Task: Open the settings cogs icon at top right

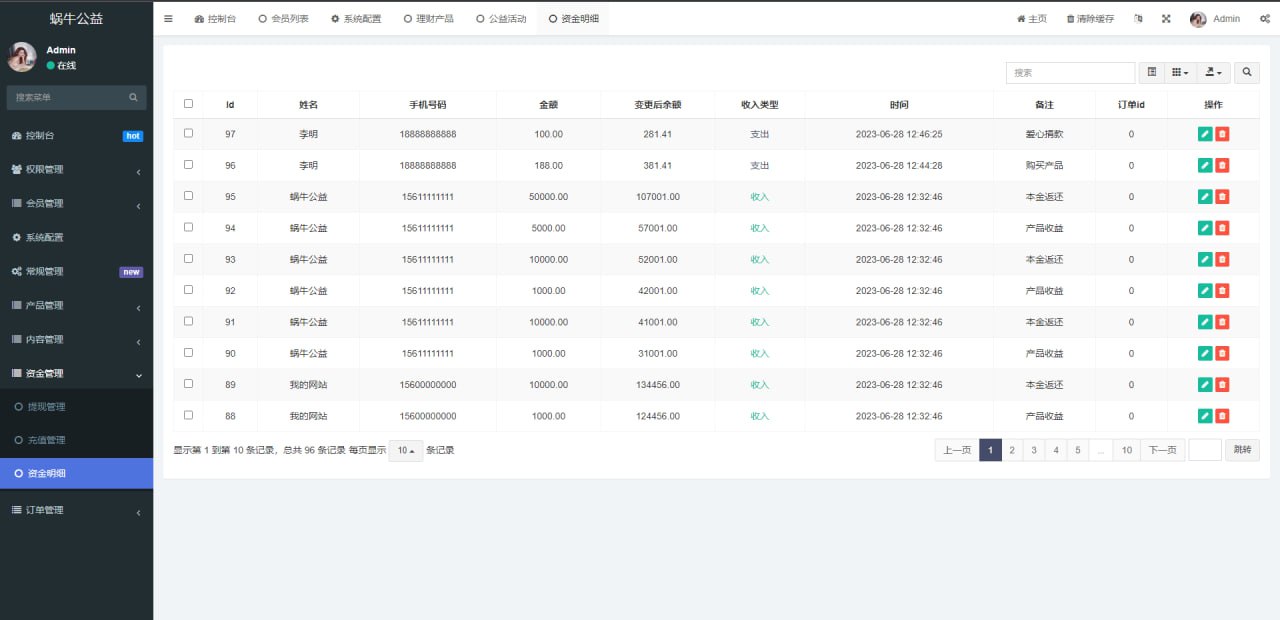Action: (1265, 19)
